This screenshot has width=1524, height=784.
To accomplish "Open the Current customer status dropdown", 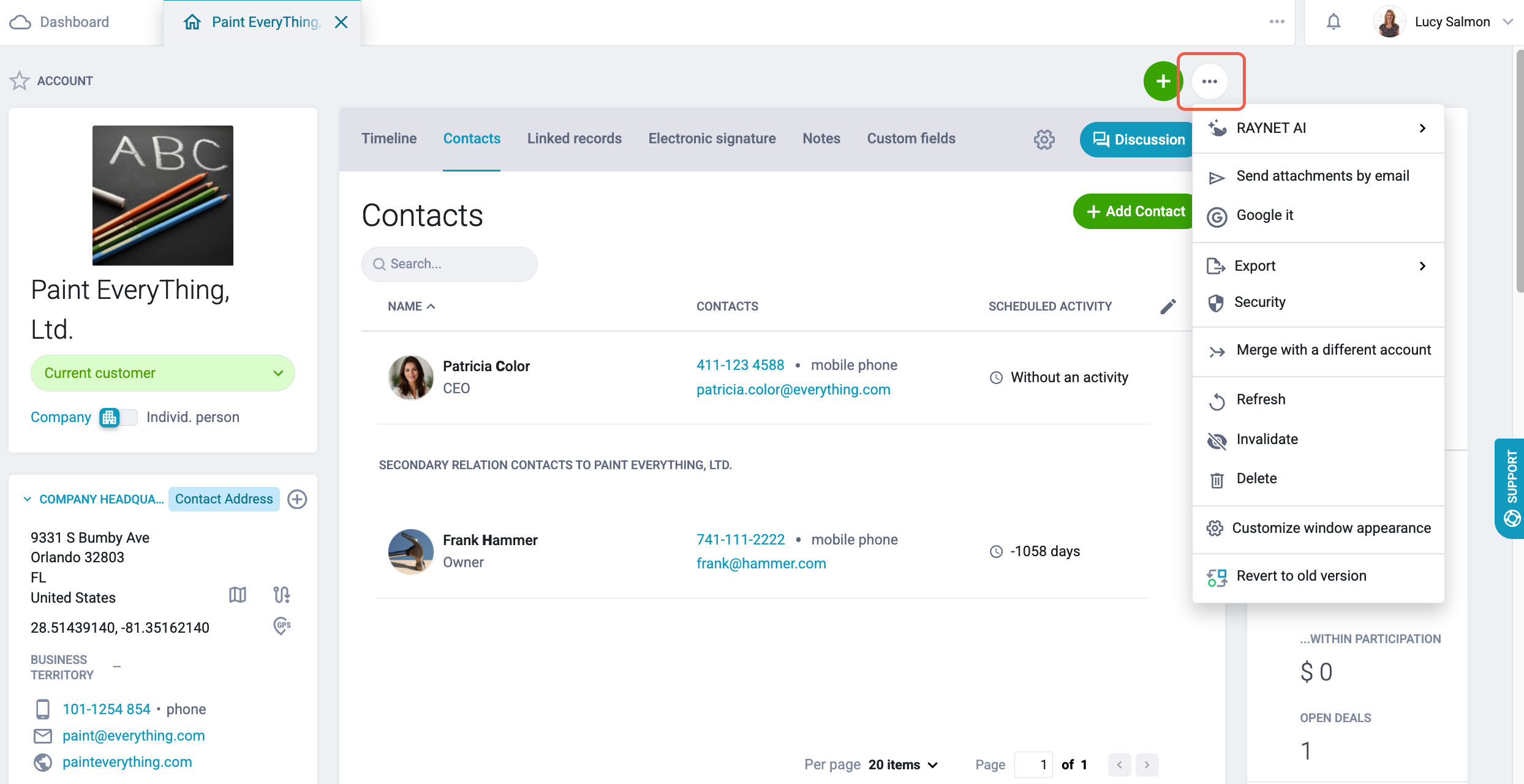I will (163, 373).
